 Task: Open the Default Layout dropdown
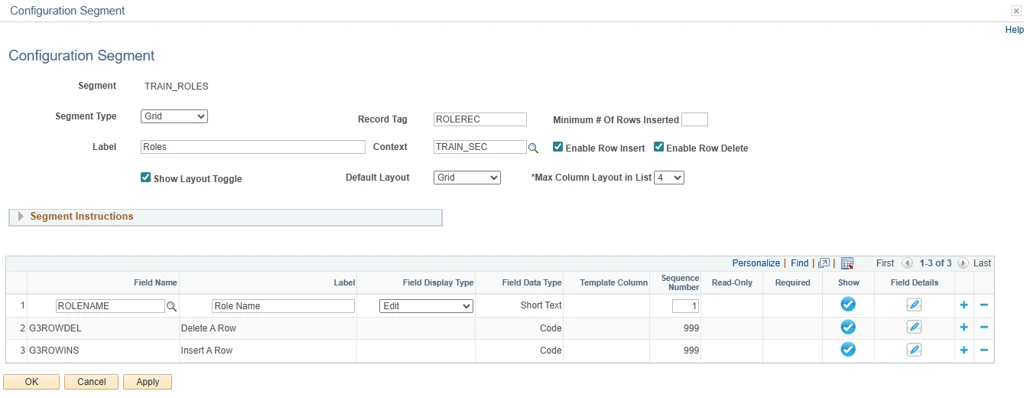tap(467, 178)
